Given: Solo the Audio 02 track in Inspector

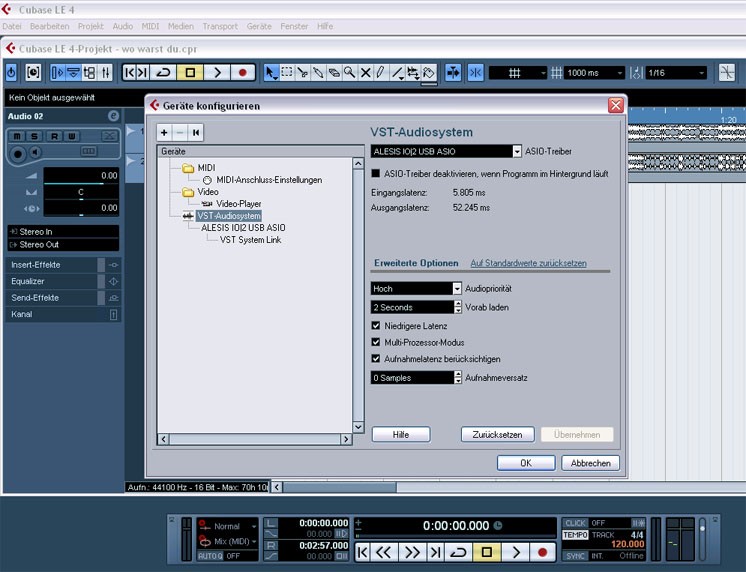Looking at the screenshot, I should click(x=34, y=136).
